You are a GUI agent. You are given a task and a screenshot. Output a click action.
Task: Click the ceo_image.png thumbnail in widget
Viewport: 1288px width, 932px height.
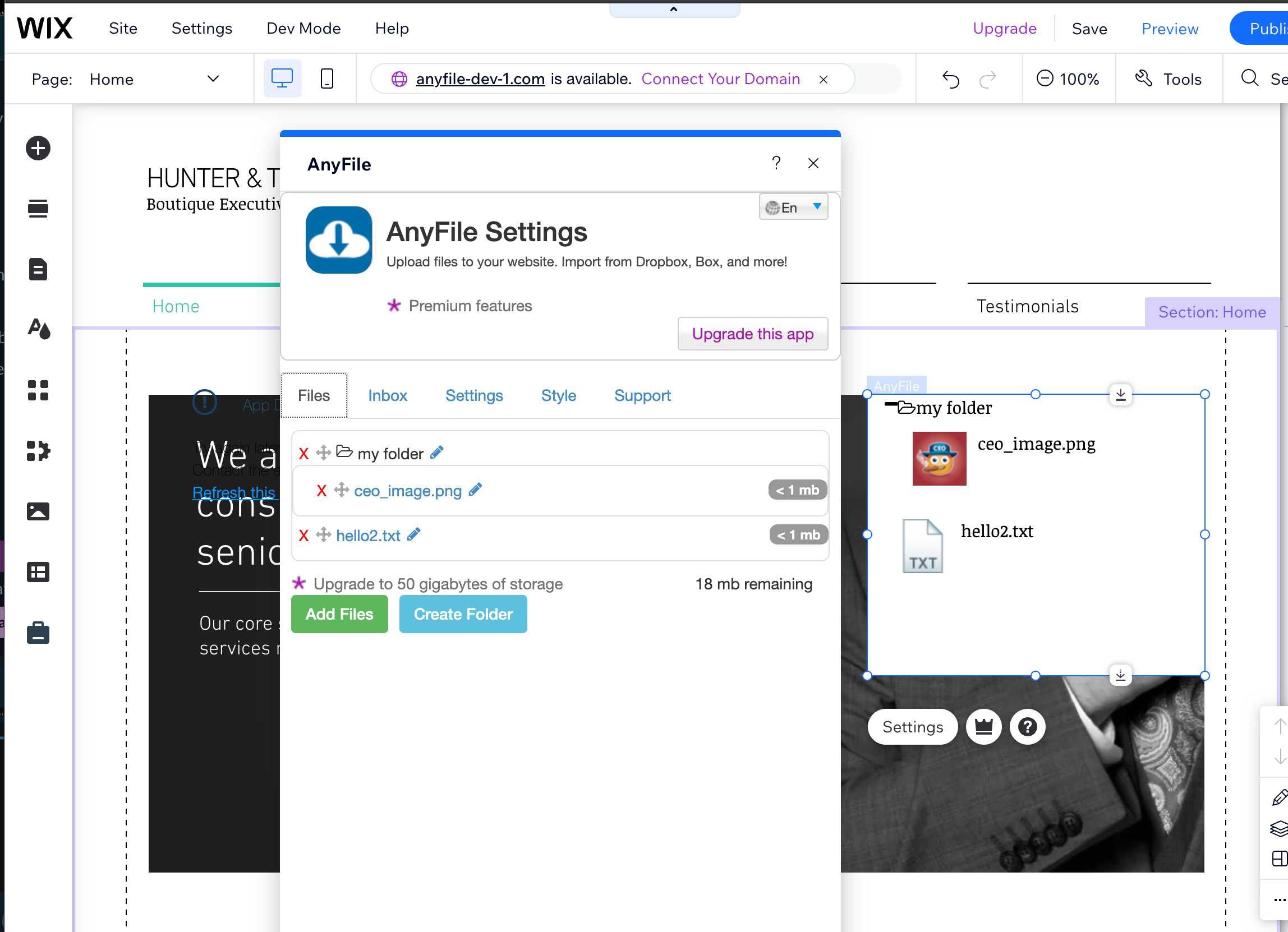click(939, 459)
